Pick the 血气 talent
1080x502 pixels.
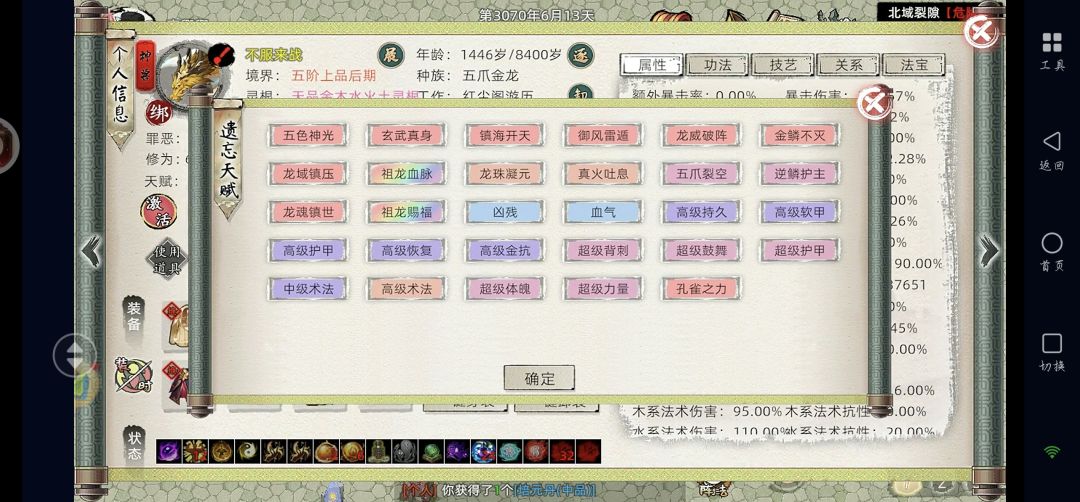(x=603, y=212)
